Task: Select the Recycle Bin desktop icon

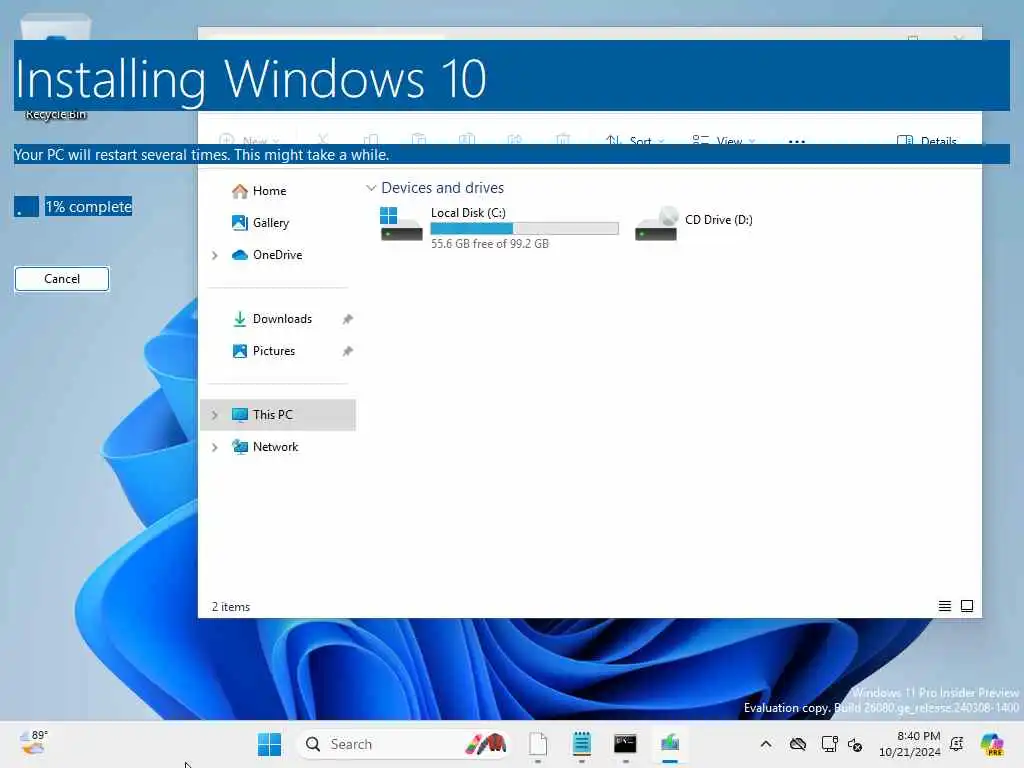Action: point(56,69)
